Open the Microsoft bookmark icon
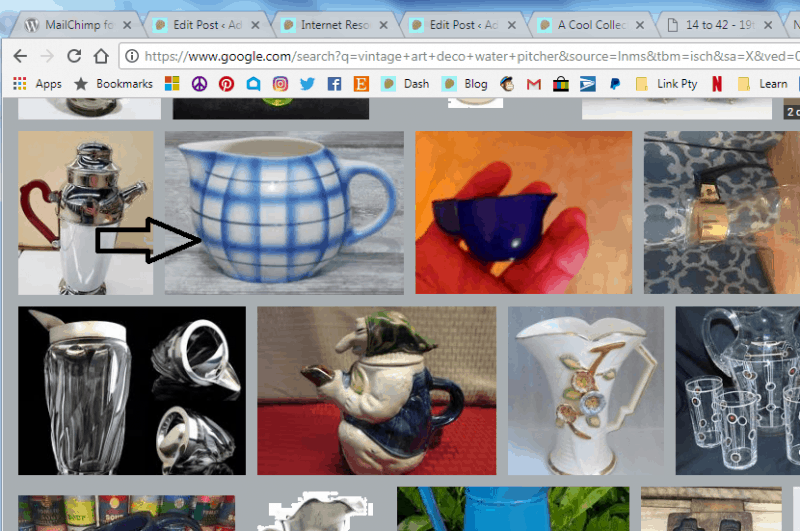Viewport: 800px width, 531px height. [172, 84]
